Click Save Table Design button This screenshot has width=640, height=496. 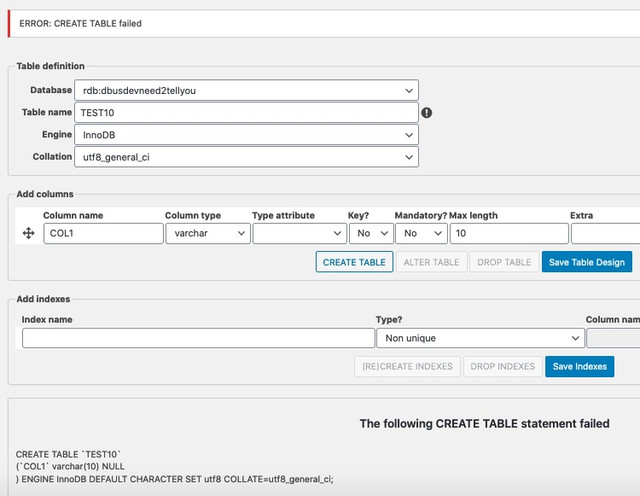click(x=587, y=262)
